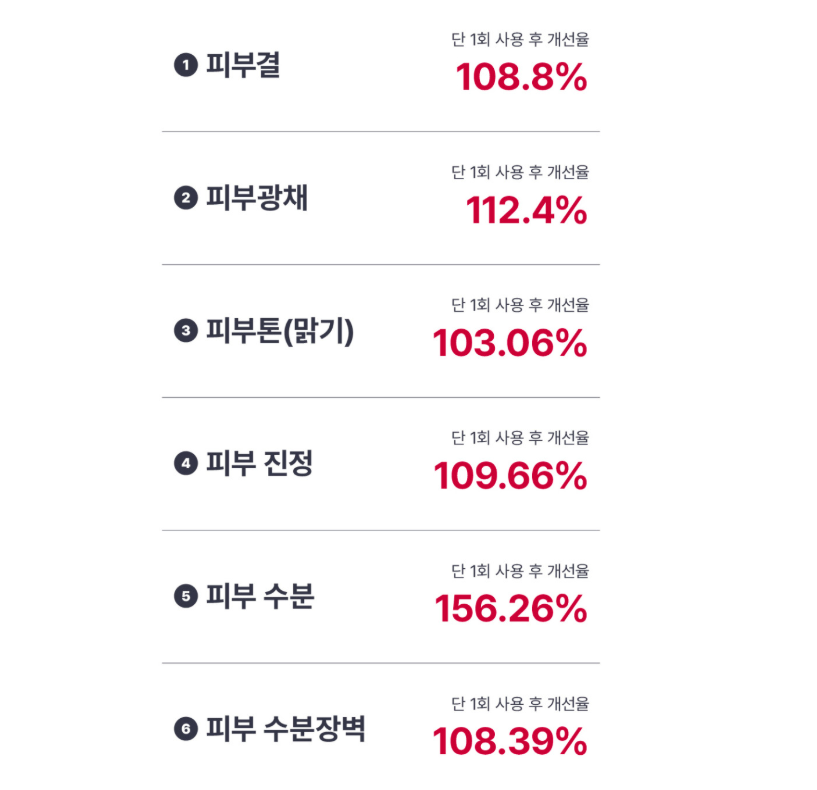
Task: Click the 108.8% improvement figure
Action: (521, 78)
